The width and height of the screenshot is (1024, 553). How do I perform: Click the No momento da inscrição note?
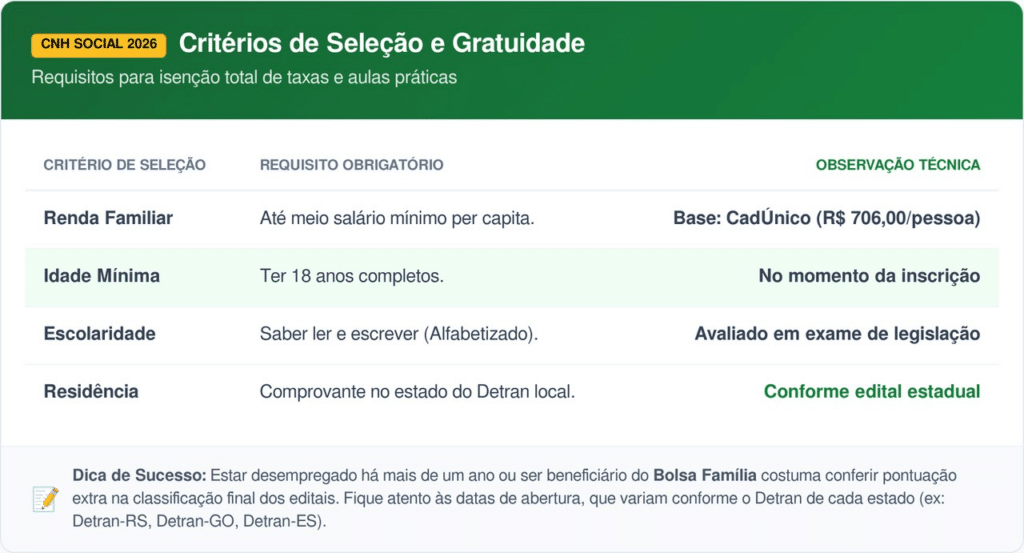point(869,276)
